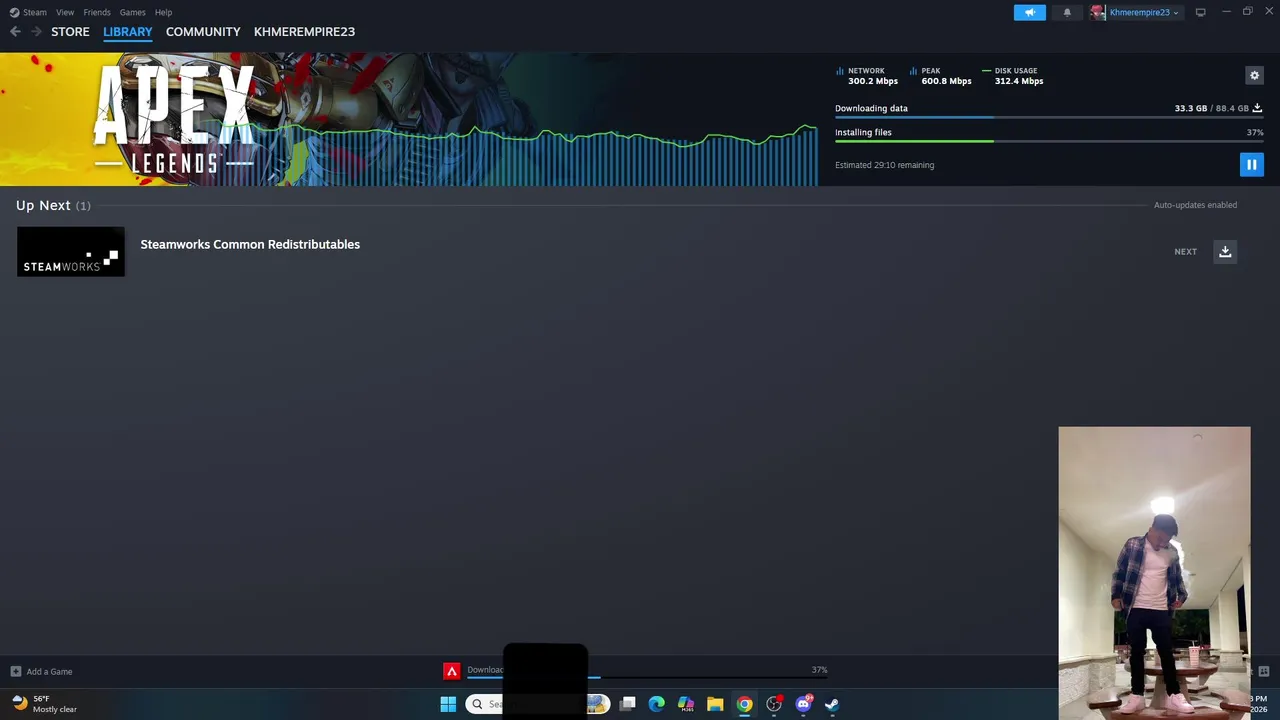Click Estimated 29:10 remaining text
This screenshot has width=1280, height=720.
coord(885,165)
